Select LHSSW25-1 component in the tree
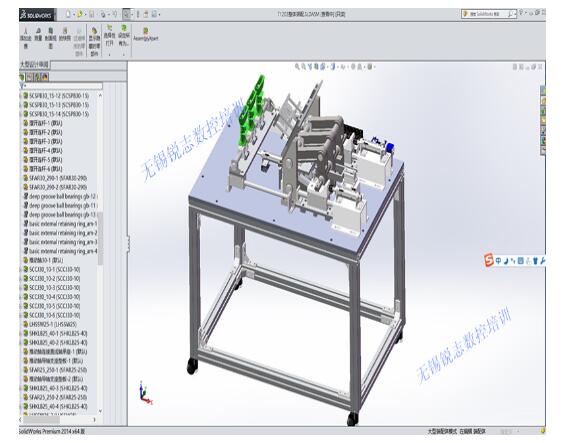 tap(53, 324)
